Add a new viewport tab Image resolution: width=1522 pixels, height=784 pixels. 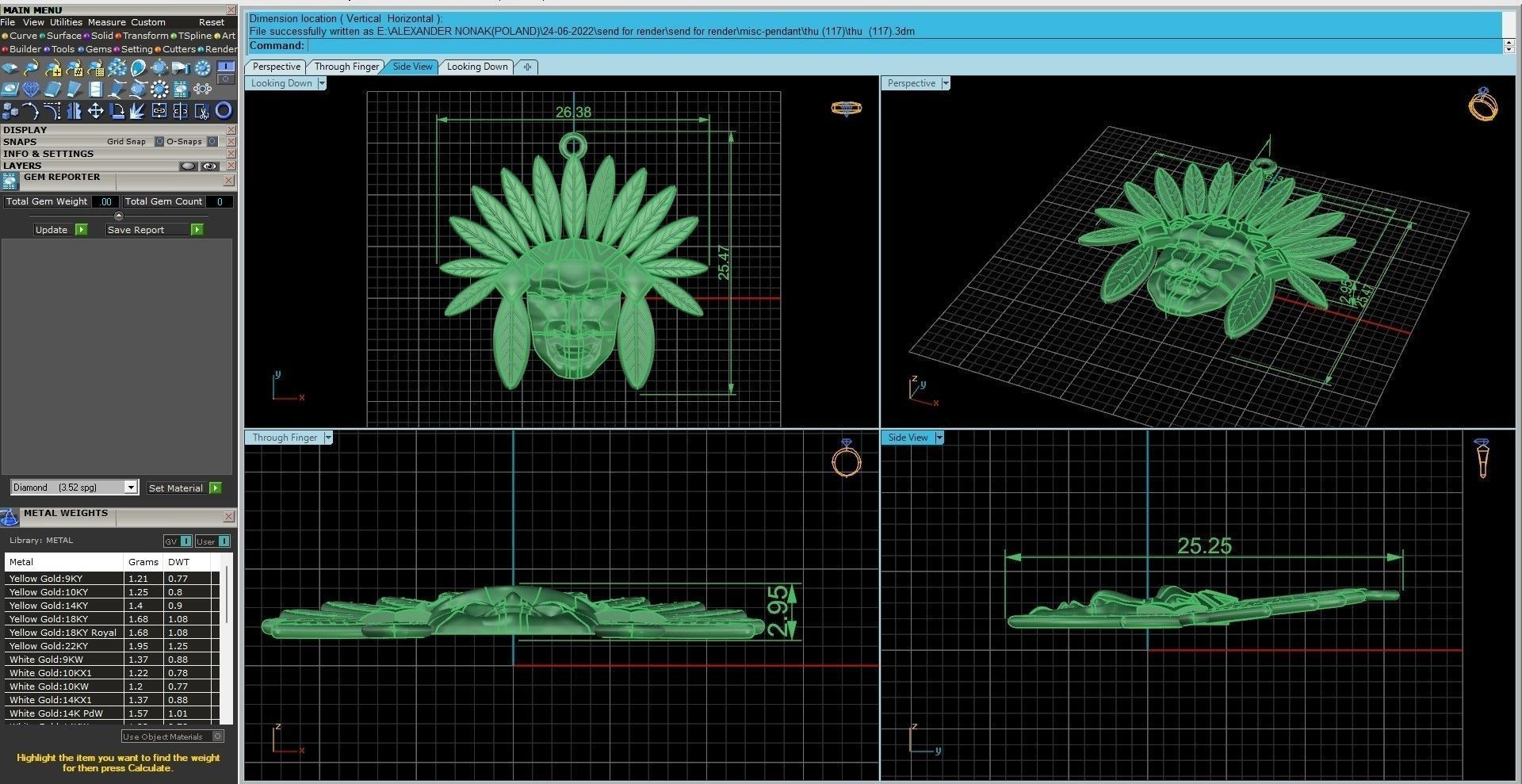click(527, 67)
